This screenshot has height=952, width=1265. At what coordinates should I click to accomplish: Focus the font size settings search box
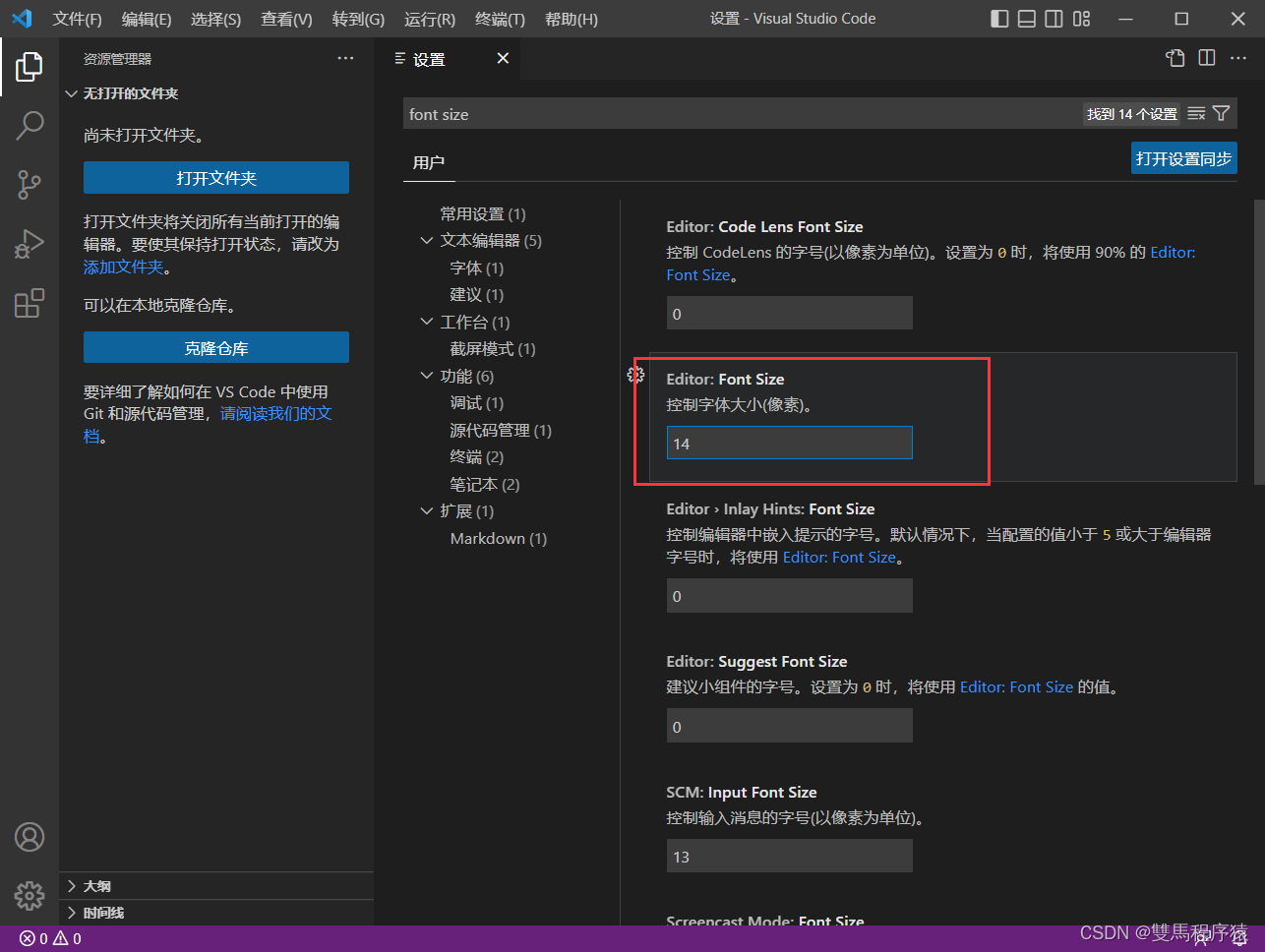(x=743, y=114)
